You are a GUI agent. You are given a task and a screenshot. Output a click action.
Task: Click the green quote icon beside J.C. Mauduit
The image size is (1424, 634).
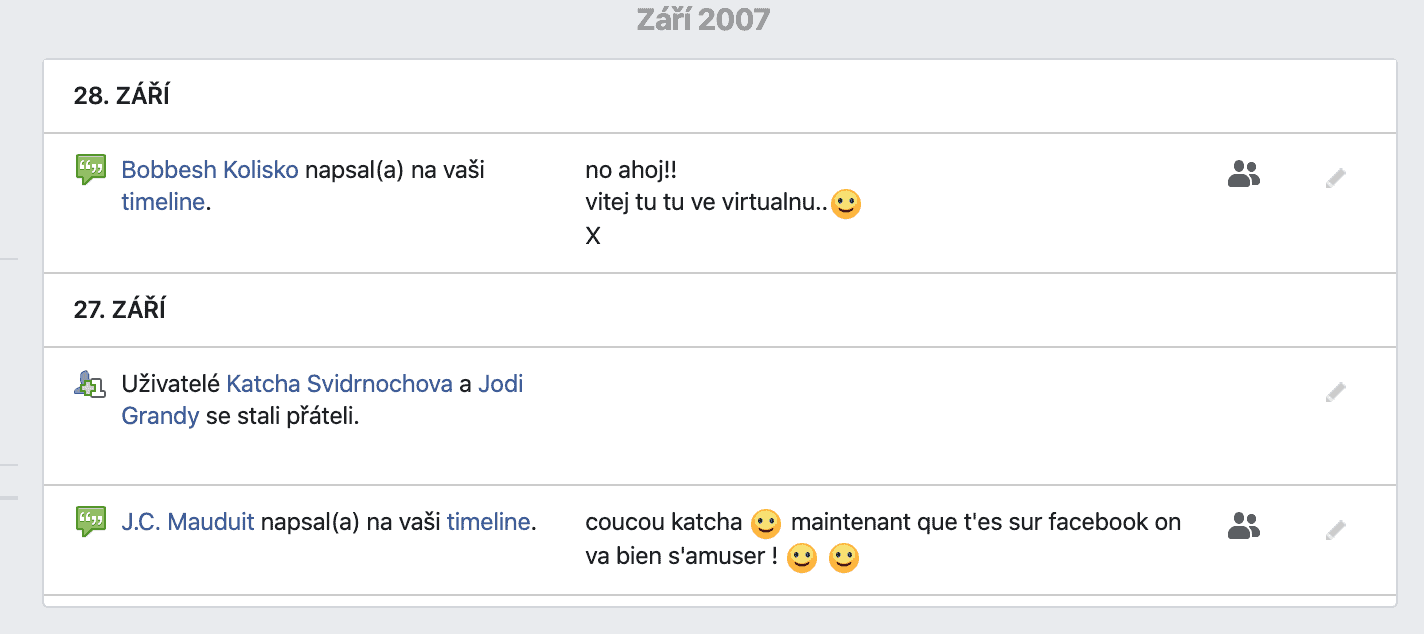91,521
